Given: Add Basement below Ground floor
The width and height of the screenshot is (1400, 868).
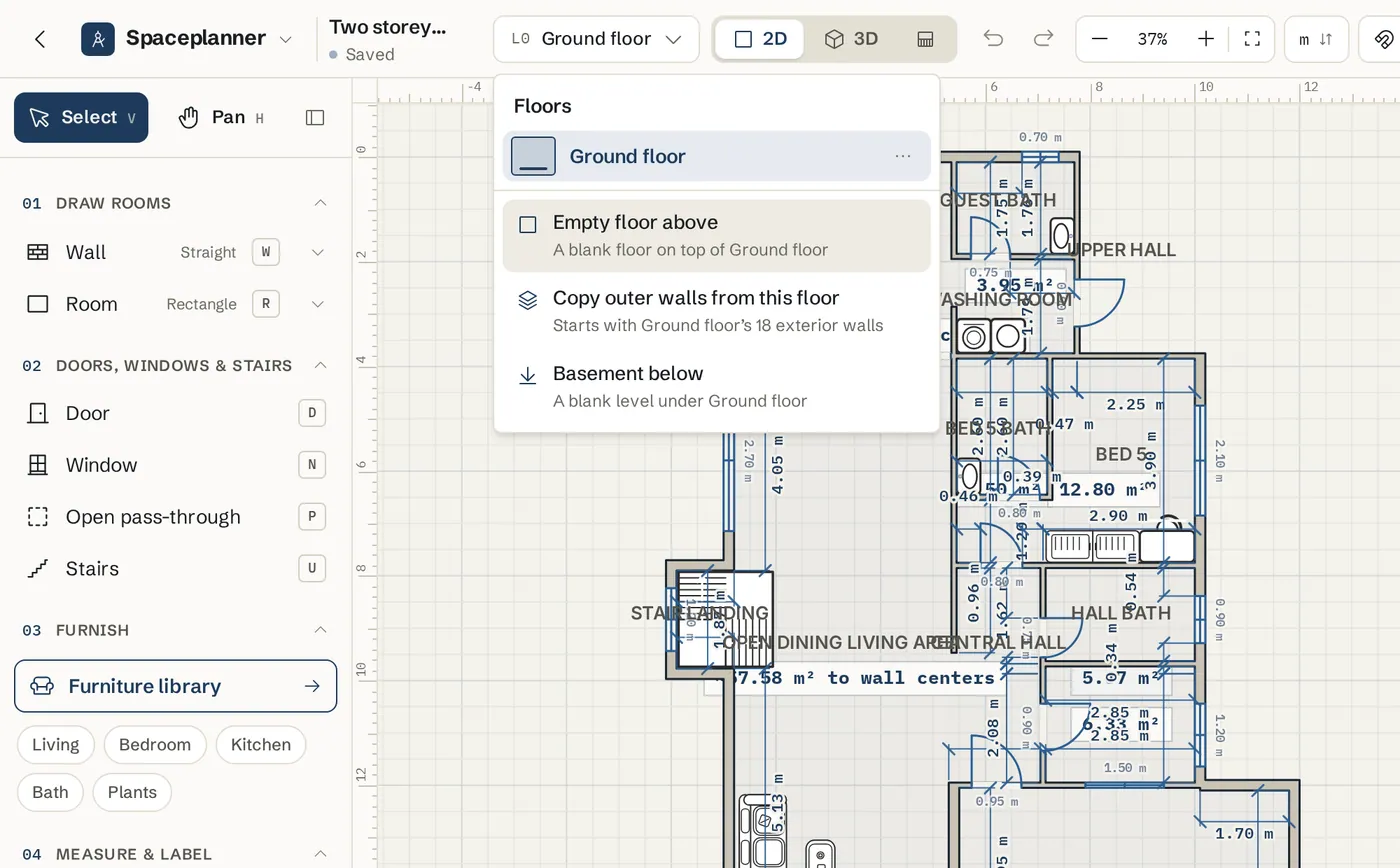Looking at the screenshot, I should [x=716, y=387].
